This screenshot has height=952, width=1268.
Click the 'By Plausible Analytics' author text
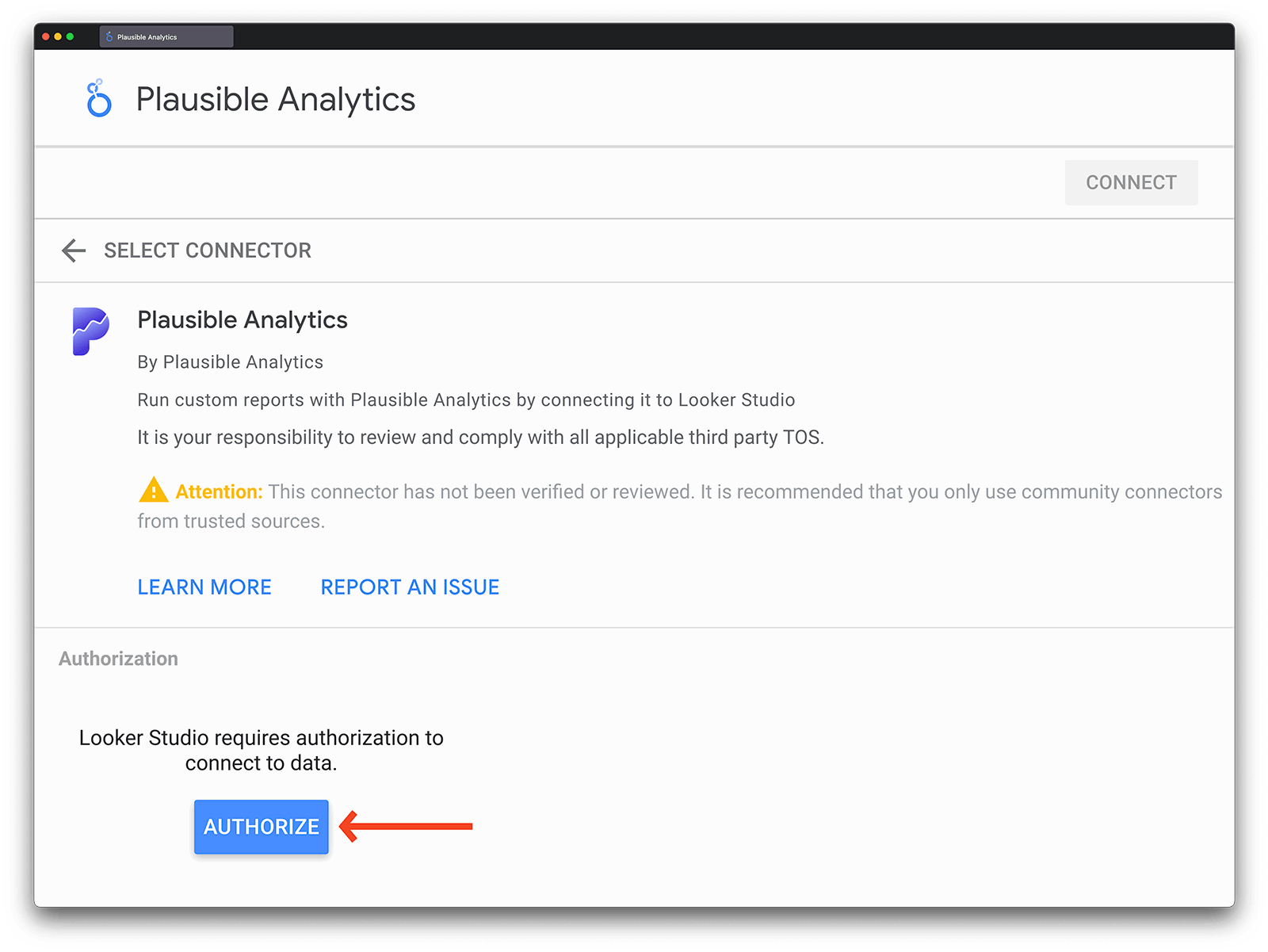click(230, 361)
